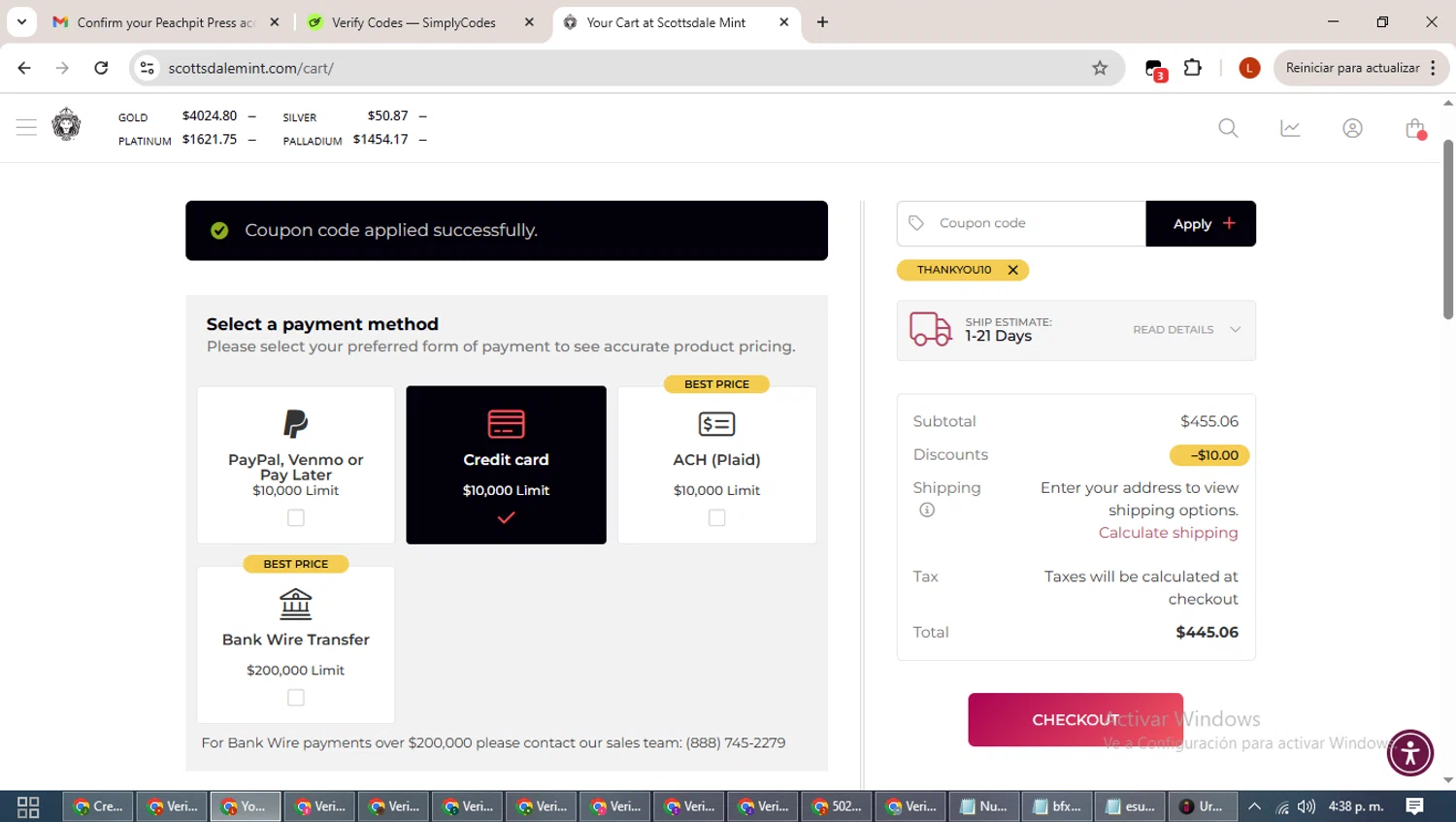Image resolution: width=1456 pixels, height=822 pixels.
Task: Click the volume speaker tray icon
Action: (1307, 806)
